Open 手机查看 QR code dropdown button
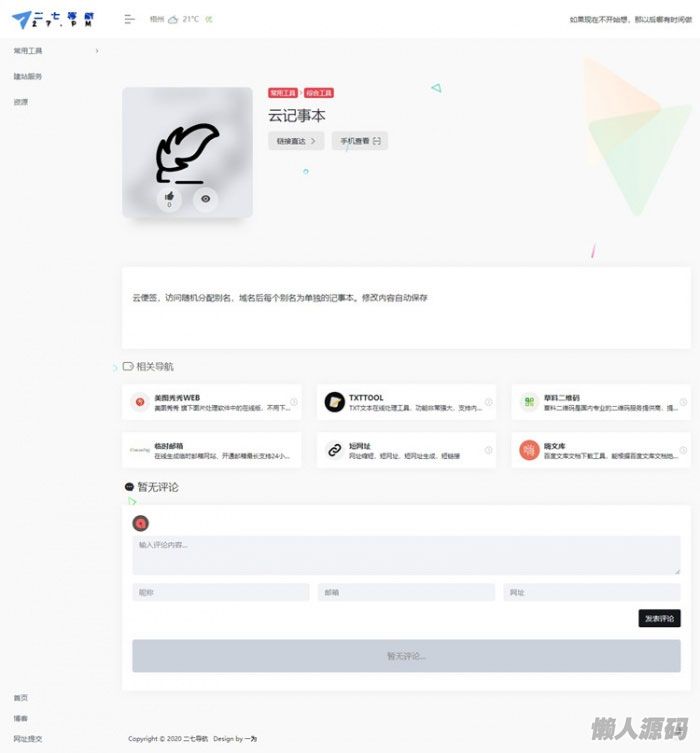This screenshot has width=700, height=753. pos(360,141)
